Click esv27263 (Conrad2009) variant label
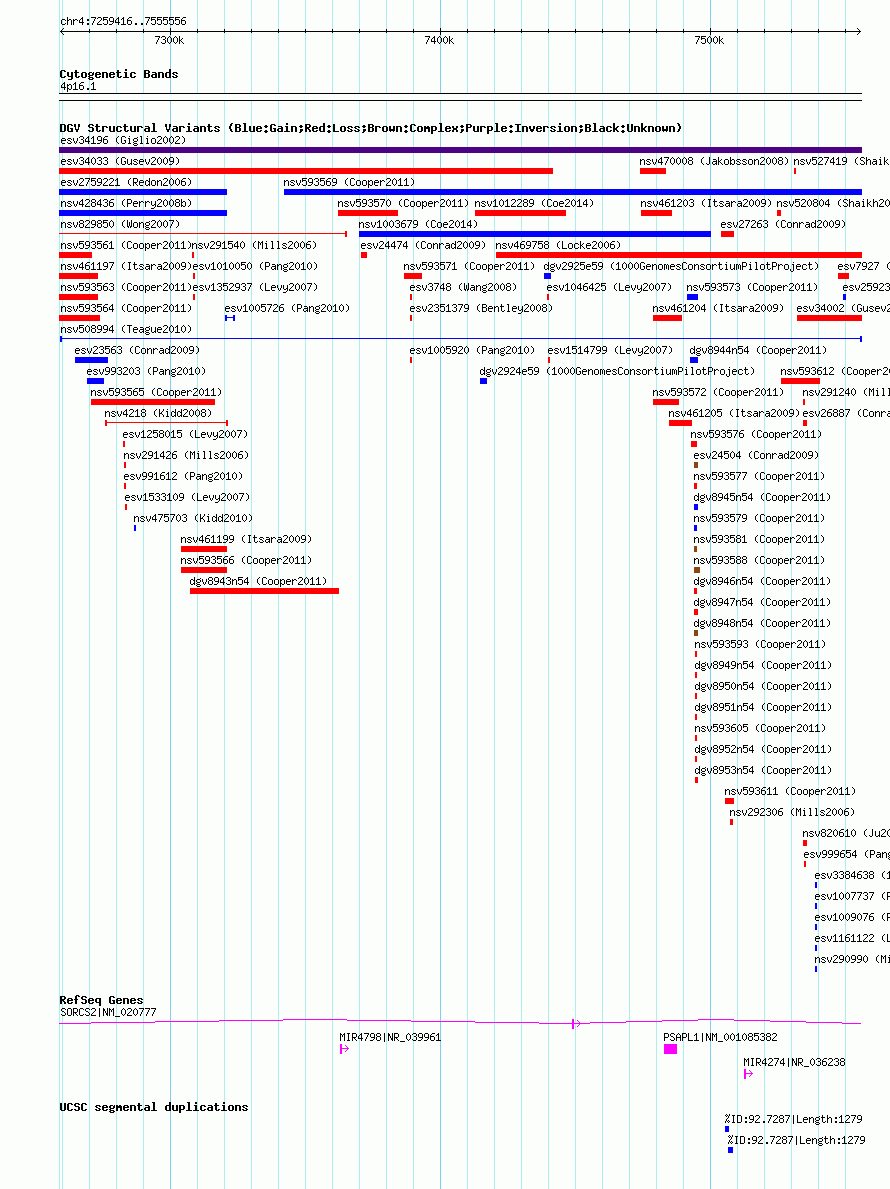The height and width of the screenshot is (1189, 890). click(x=783, y=224)
